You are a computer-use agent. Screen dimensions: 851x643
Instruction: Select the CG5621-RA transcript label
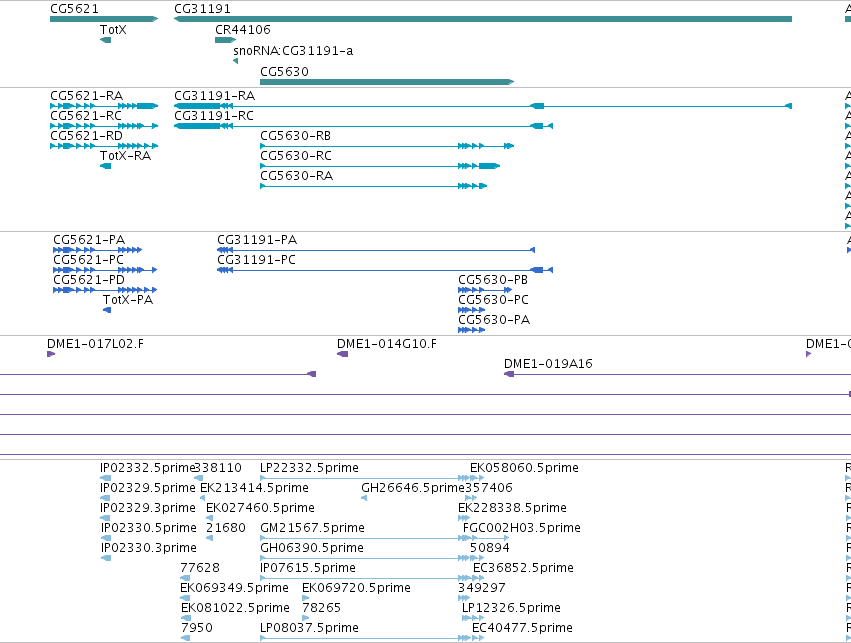[x=86, y=96]
